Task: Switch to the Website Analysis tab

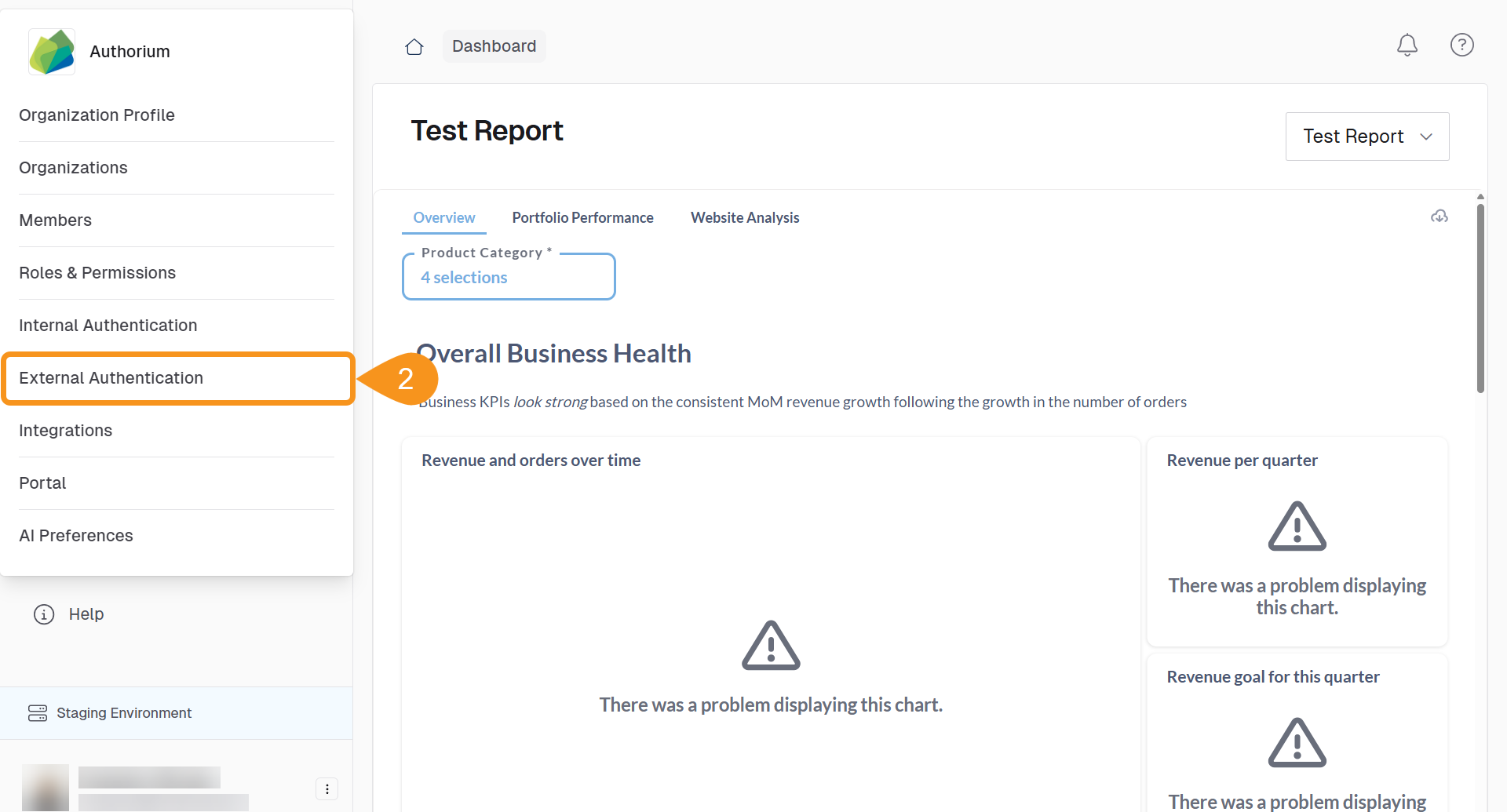Action: pos(744,218)
